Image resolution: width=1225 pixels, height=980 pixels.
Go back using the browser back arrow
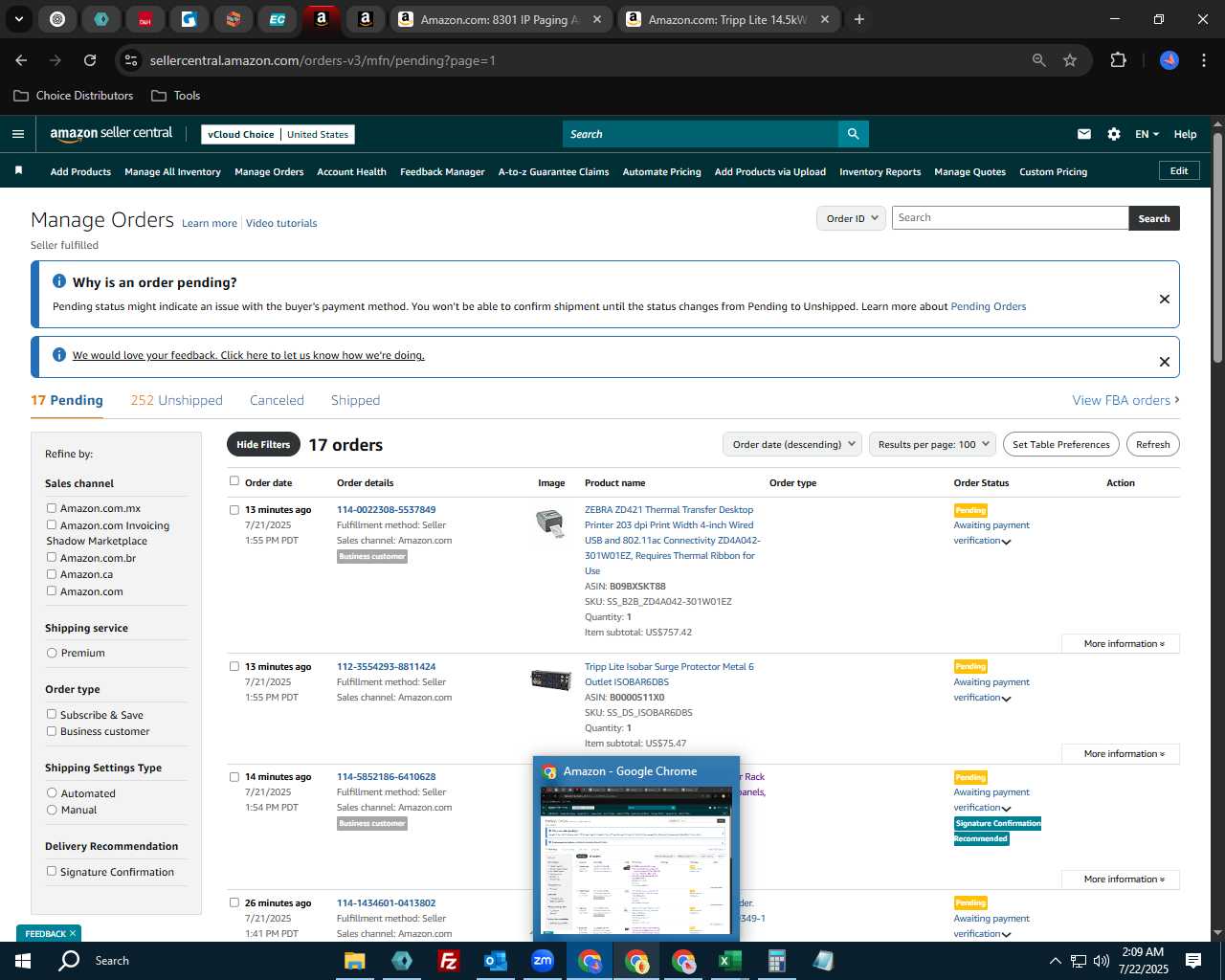click(x=21, y=60)
